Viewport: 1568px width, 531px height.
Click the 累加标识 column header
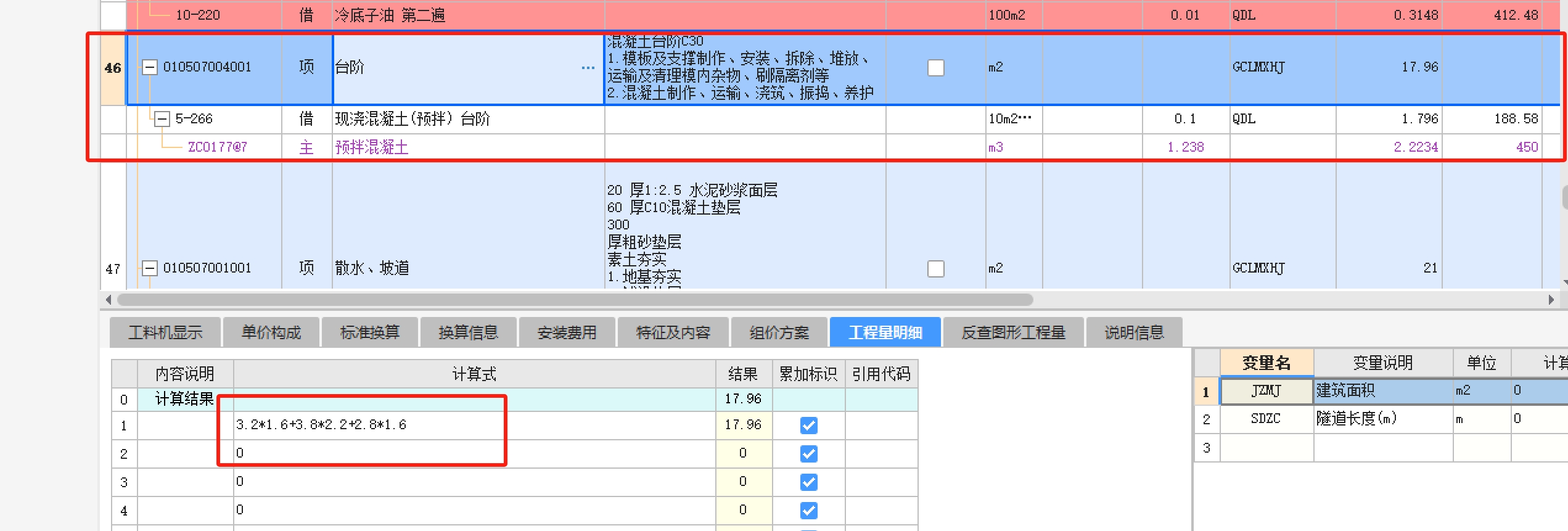tap(808, 374)
